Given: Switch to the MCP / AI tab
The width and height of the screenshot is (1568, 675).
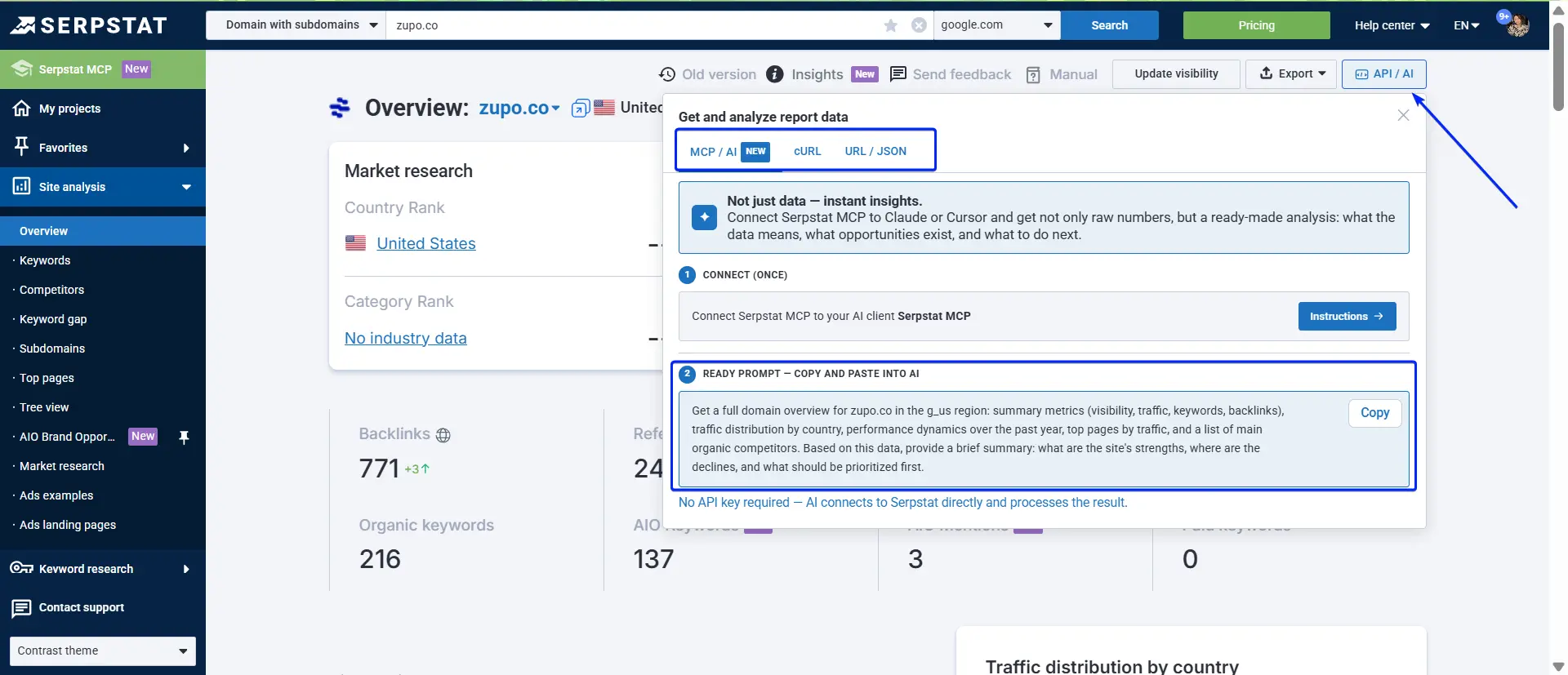Looking at the screenshot, I should pos(729,151).
